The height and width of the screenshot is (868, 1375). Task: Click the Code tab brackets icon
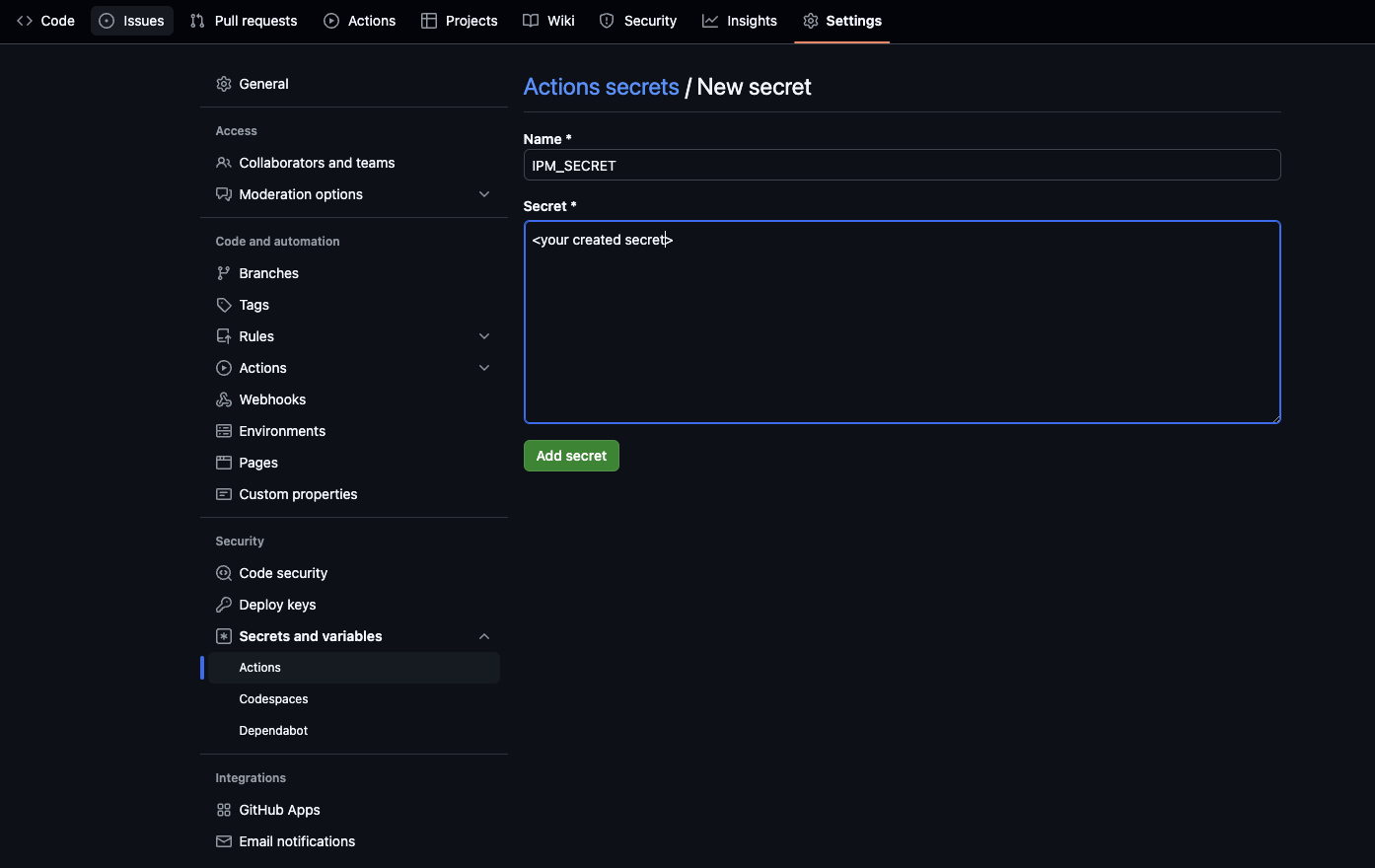25,21
